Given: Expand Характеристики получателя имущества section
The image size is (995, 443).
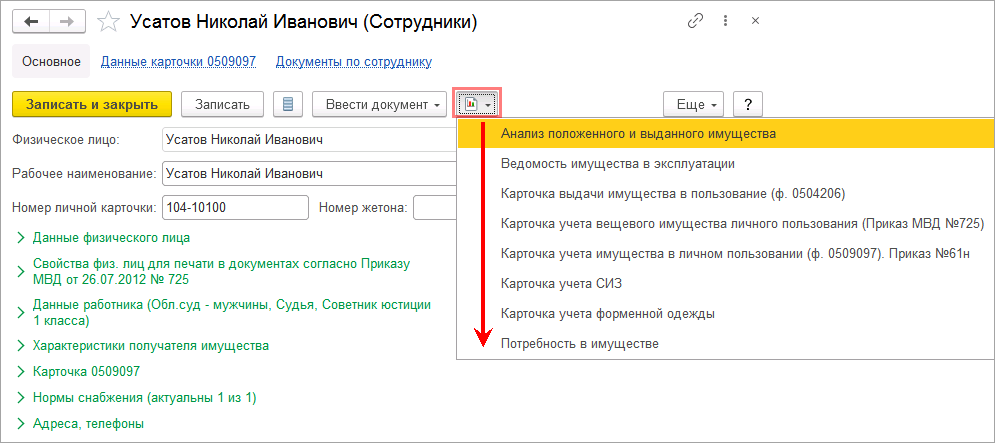Looking at the screenshot, I should (150, 346).
